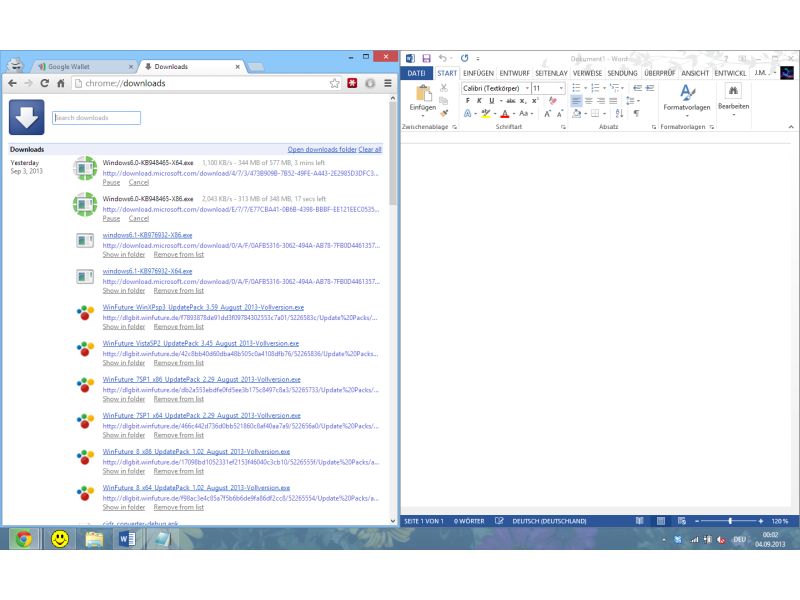Toggle subscript formatting in Word
This screenshot has width=800, height=600.
(523, 101)
